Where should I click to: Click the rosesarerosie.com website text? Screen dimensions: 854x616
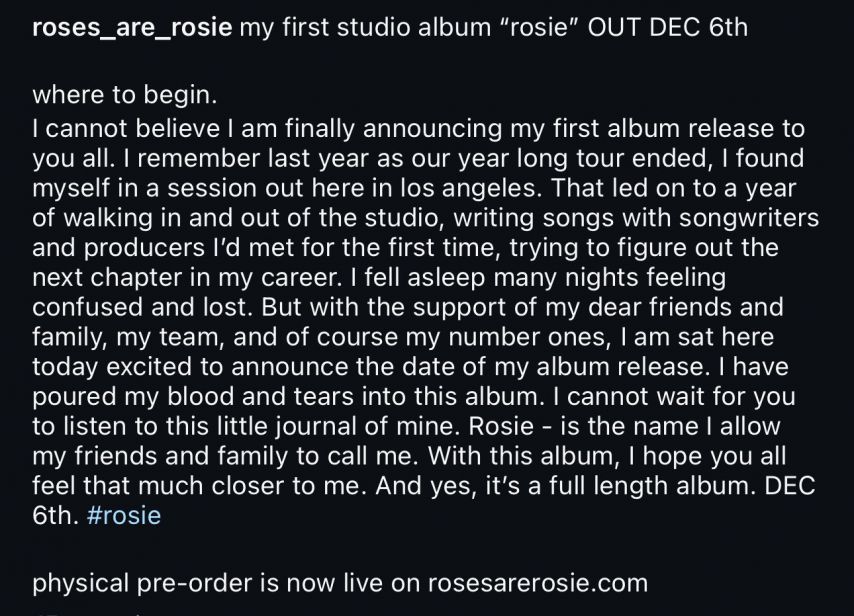click(x=538, y=583)
